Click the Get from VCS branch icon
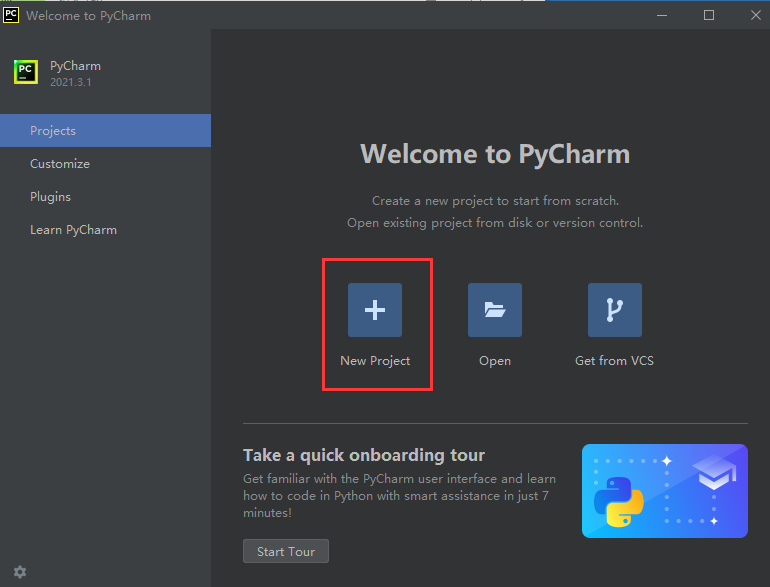The height and width of the screenshot is (587, 770). [x=614, y=310]
